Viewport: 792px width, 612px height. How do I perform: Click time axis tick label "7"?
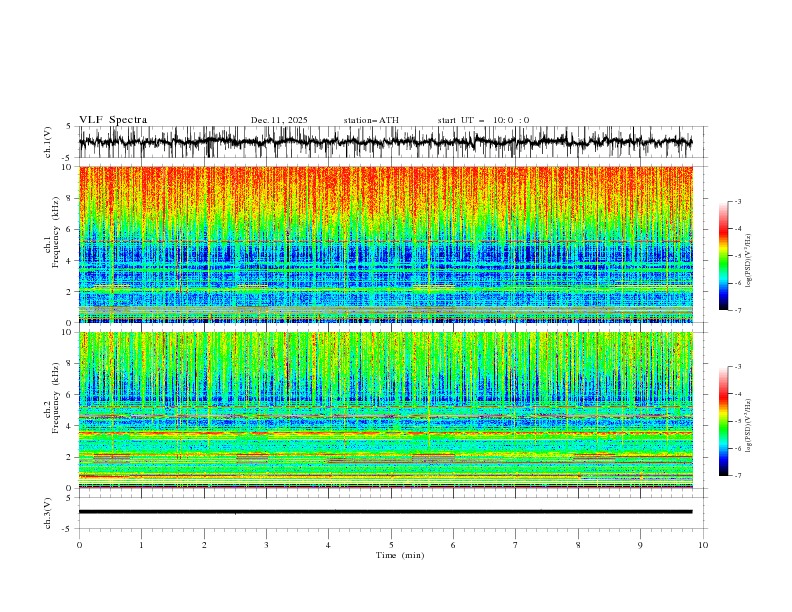(x=516, y=545)
